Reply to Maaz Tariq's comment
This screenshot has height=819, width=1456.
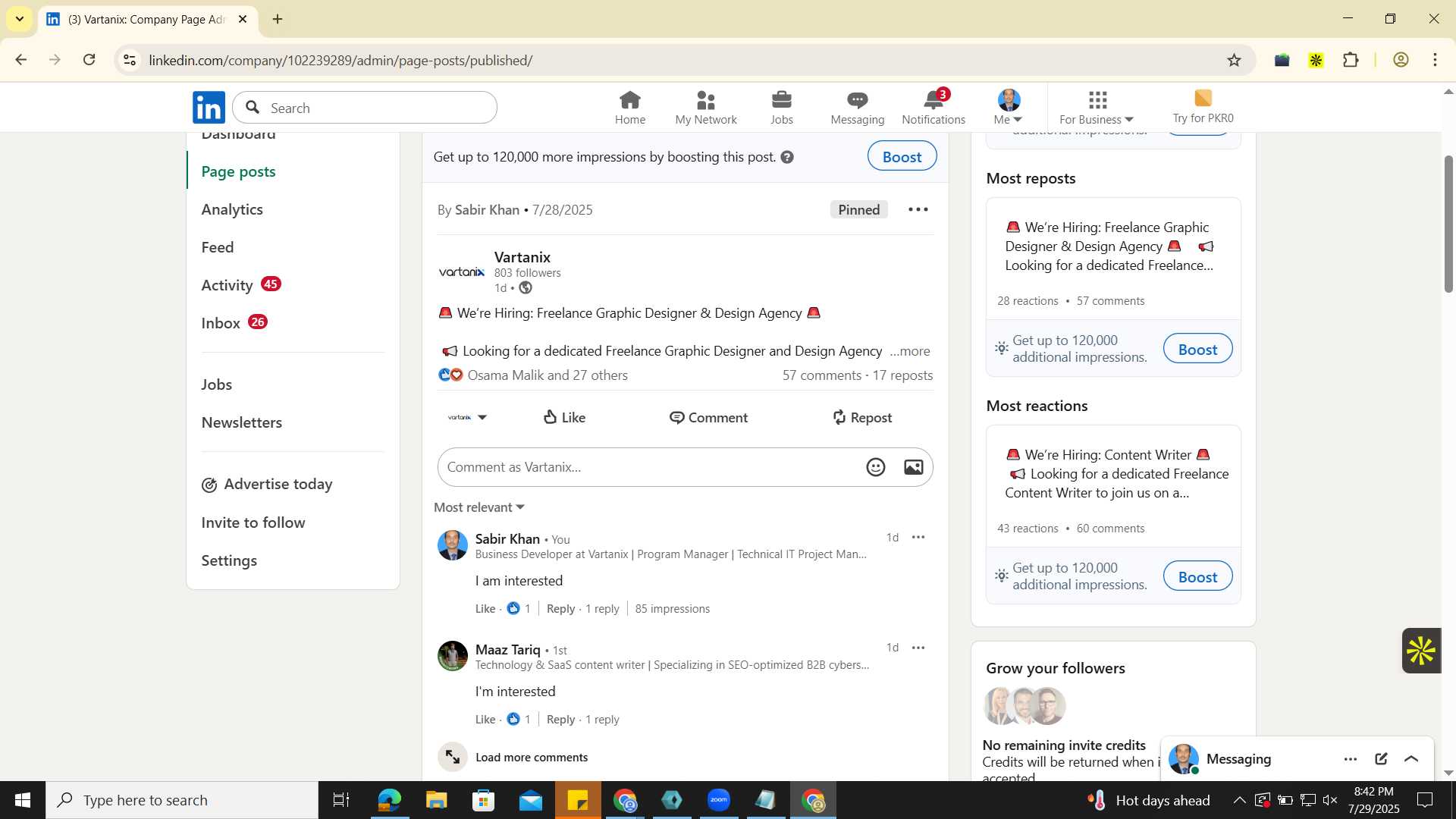pos(560,719)
